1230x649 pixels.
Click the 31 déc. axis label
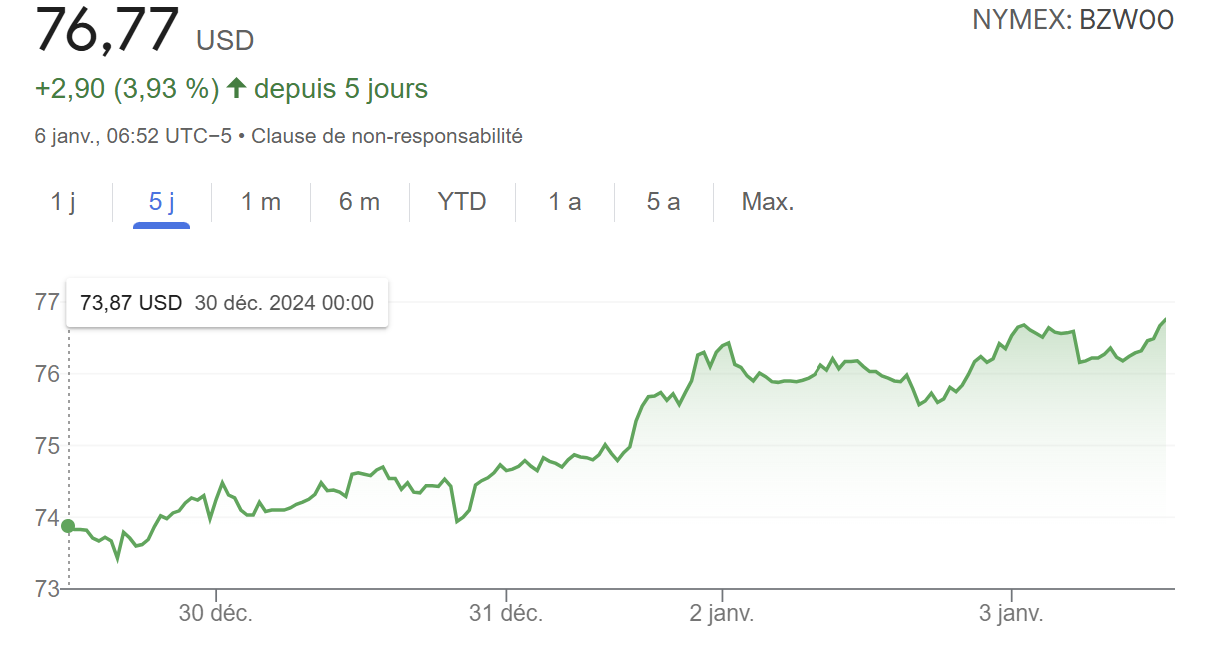pos(506,613)
